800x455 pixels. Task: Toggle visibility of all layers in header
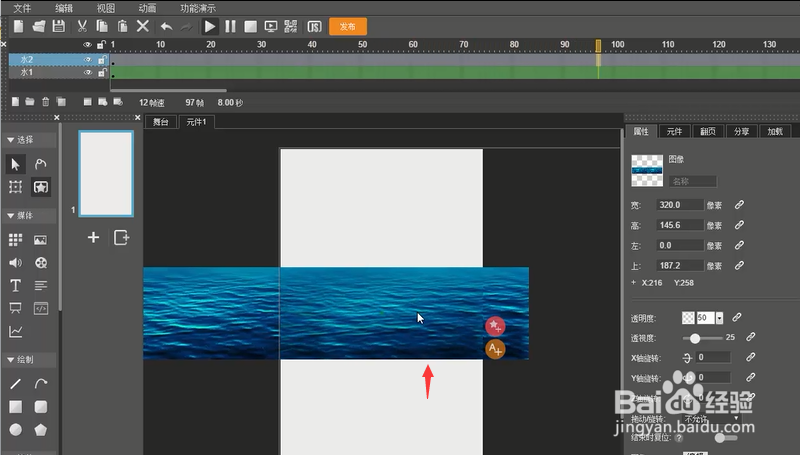tap(87, 44)
